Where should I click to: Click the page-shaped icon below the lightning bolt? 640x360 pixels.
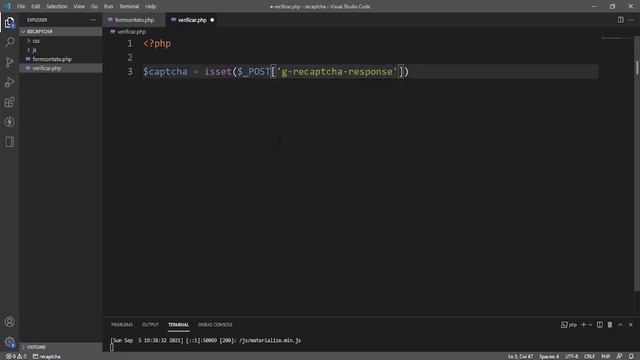[x=9, y=142]
